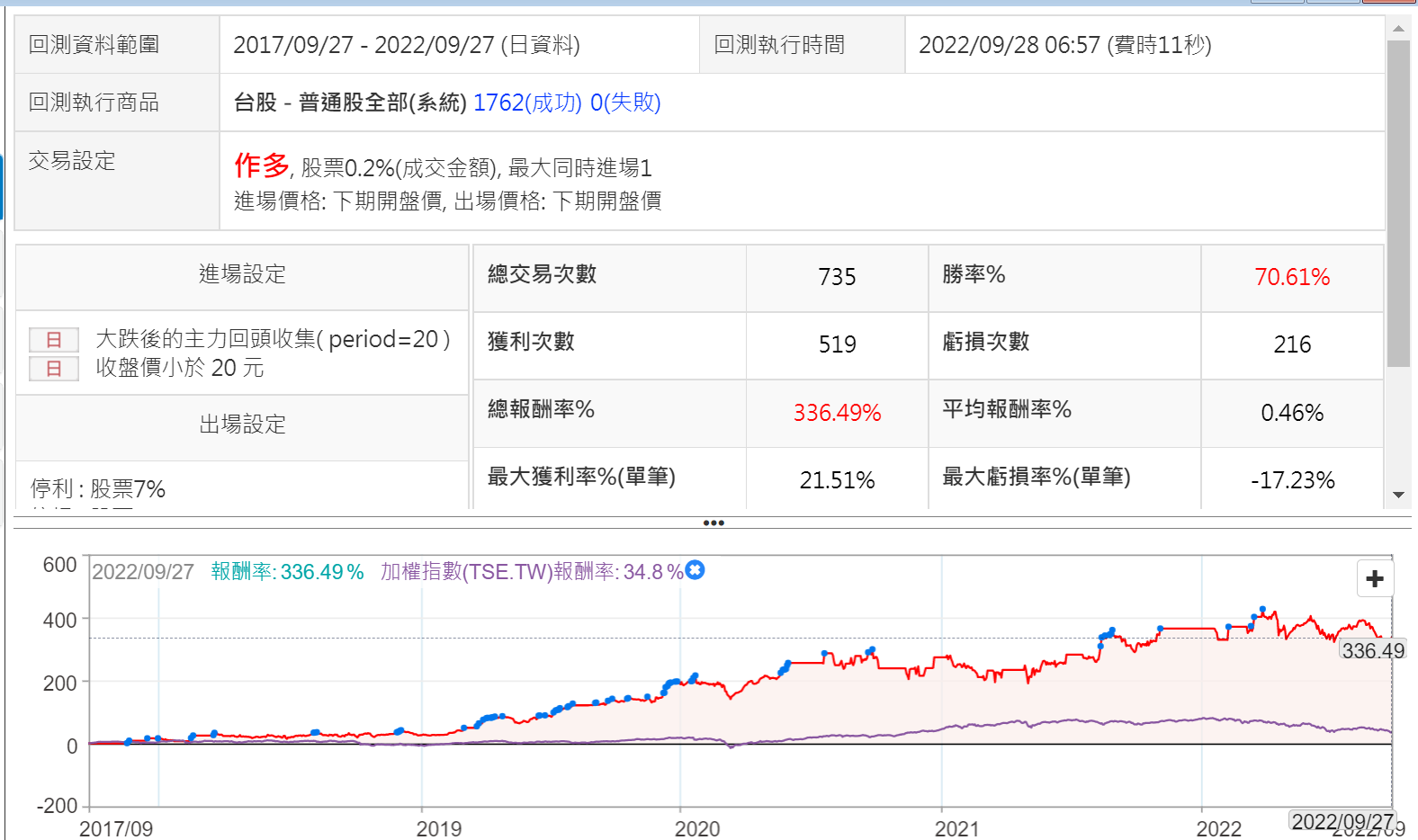
Task: Click the three-dot panel splitter handle
Action: [713, 523]
